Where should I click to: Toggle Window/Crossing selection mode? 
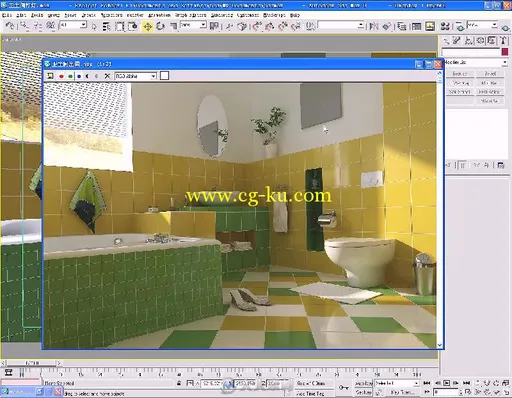tap(133, 26)
